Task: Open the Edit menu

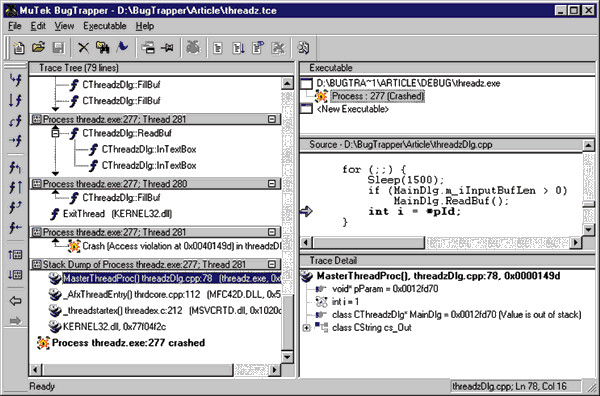Action: 38,26
